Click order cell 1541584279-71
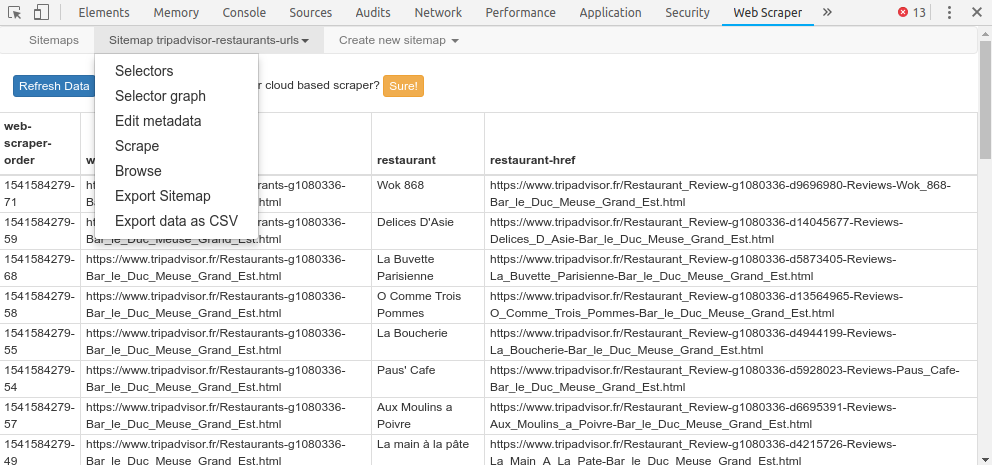Screen dimensions: 992x465 (x=40, y=194)
